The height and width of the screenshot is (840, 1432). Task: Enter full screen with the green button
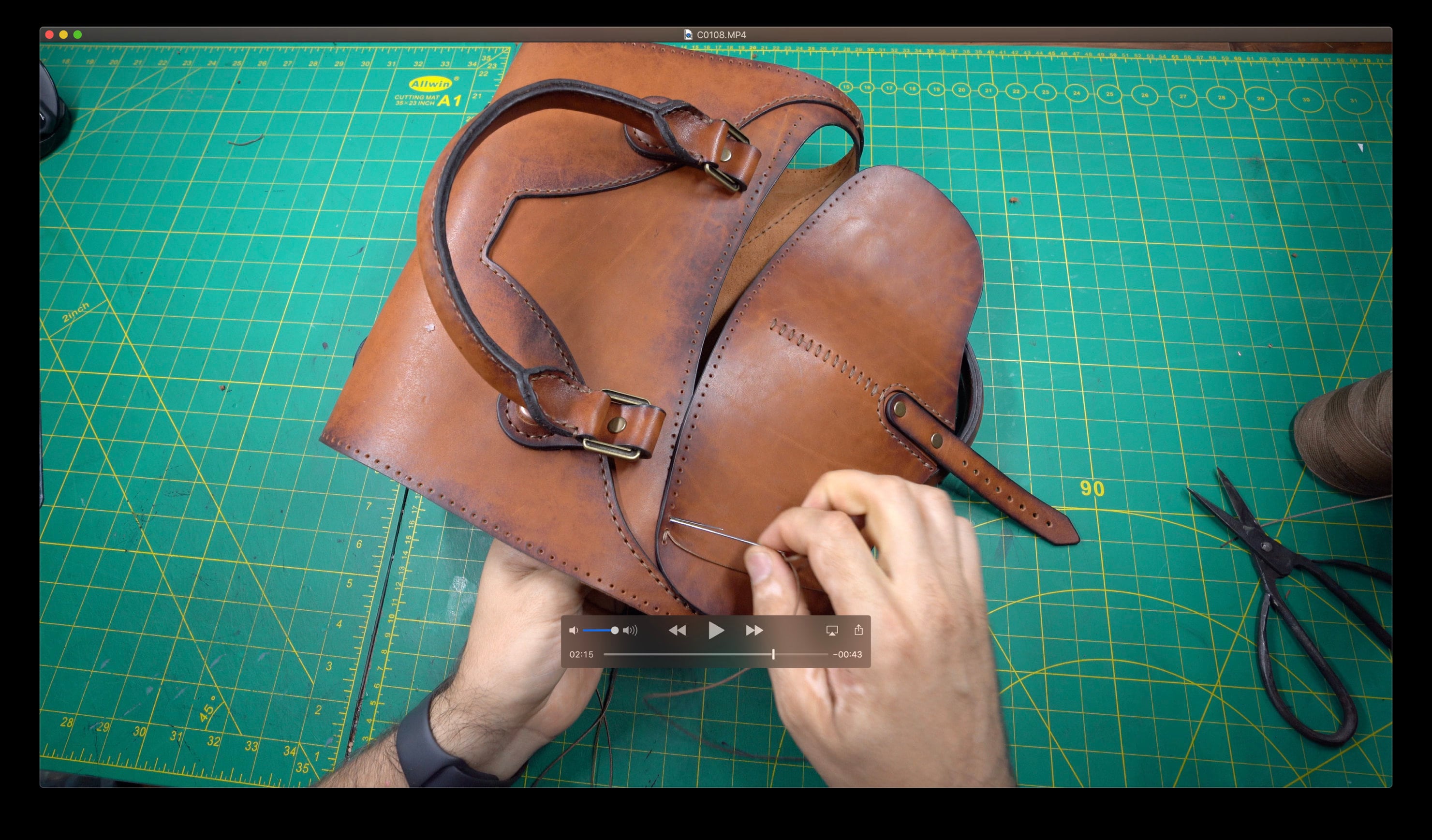click(x=78, y=35)
